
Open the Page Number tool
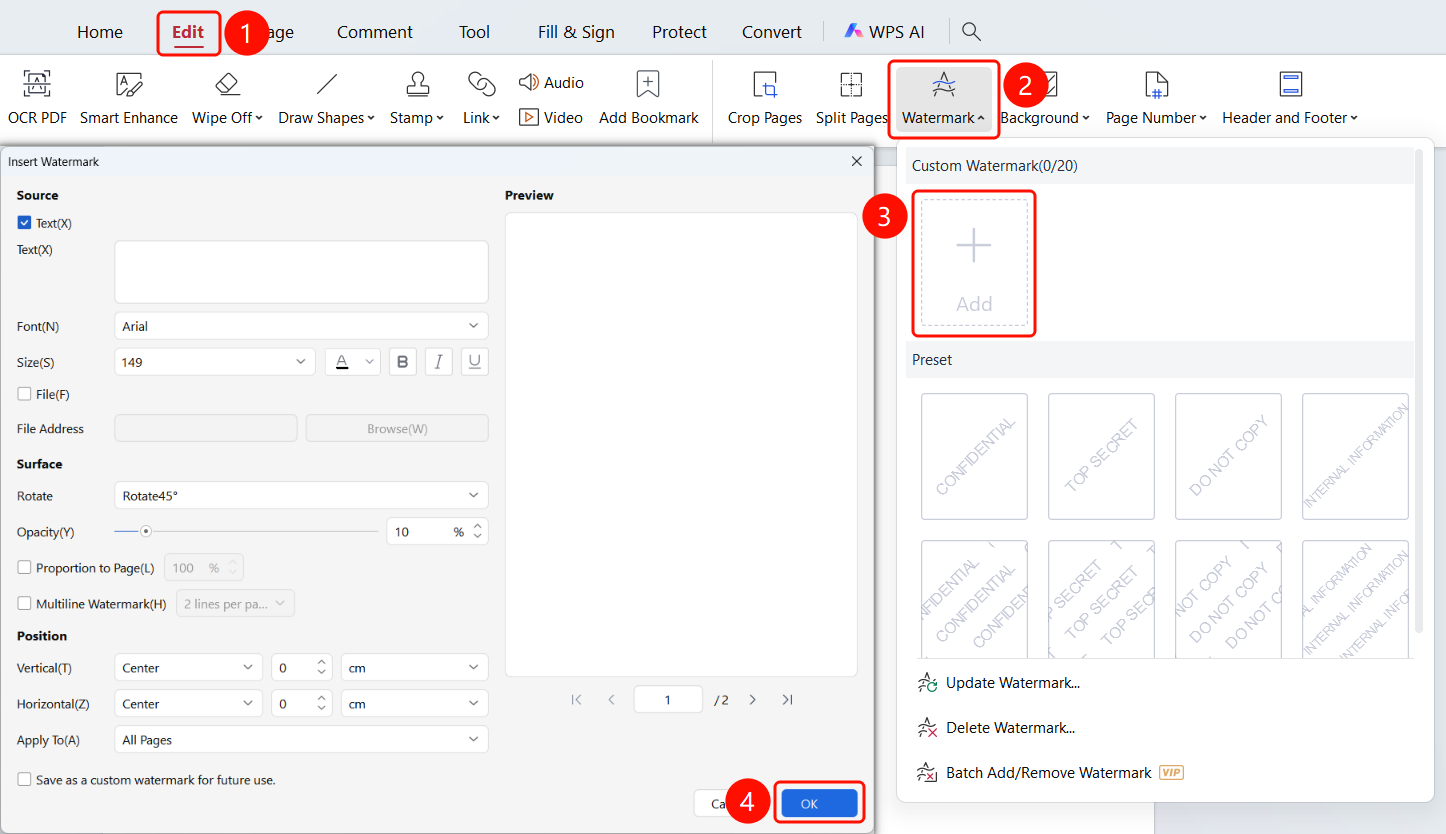click(1156, 98)
